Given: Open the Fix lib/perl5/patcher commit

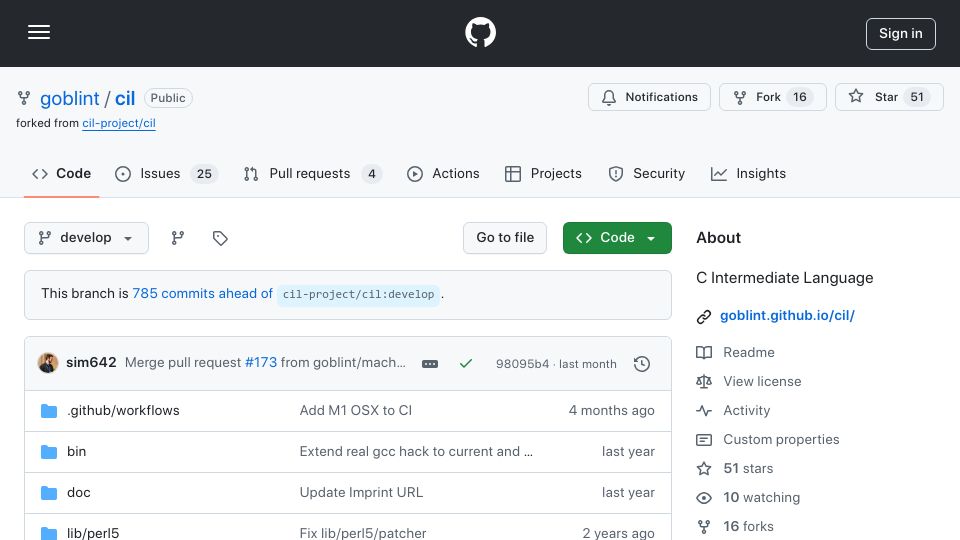Looking at the screenshot, I should pyautogui.click(x=362, y=533).
